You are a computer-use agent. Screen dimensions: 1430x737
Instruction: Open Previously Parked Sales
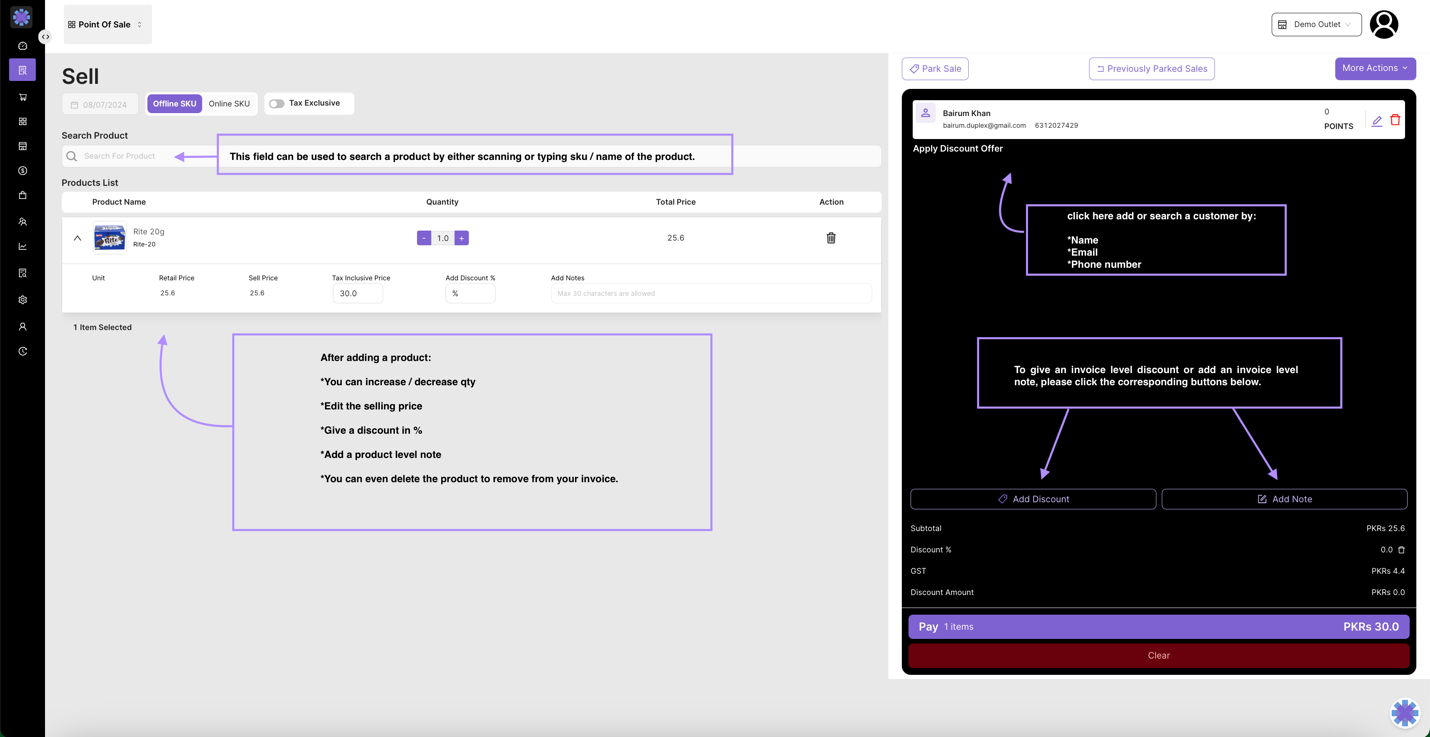pos(1151,69)
